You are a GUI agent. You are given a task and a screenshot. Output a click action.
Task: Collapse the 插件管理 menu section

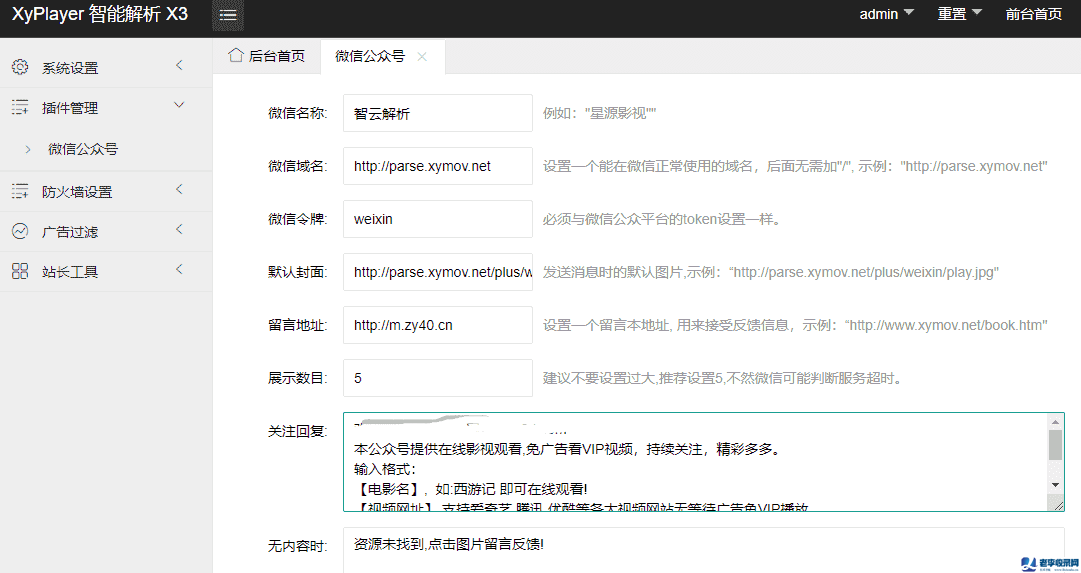point(179,105)
